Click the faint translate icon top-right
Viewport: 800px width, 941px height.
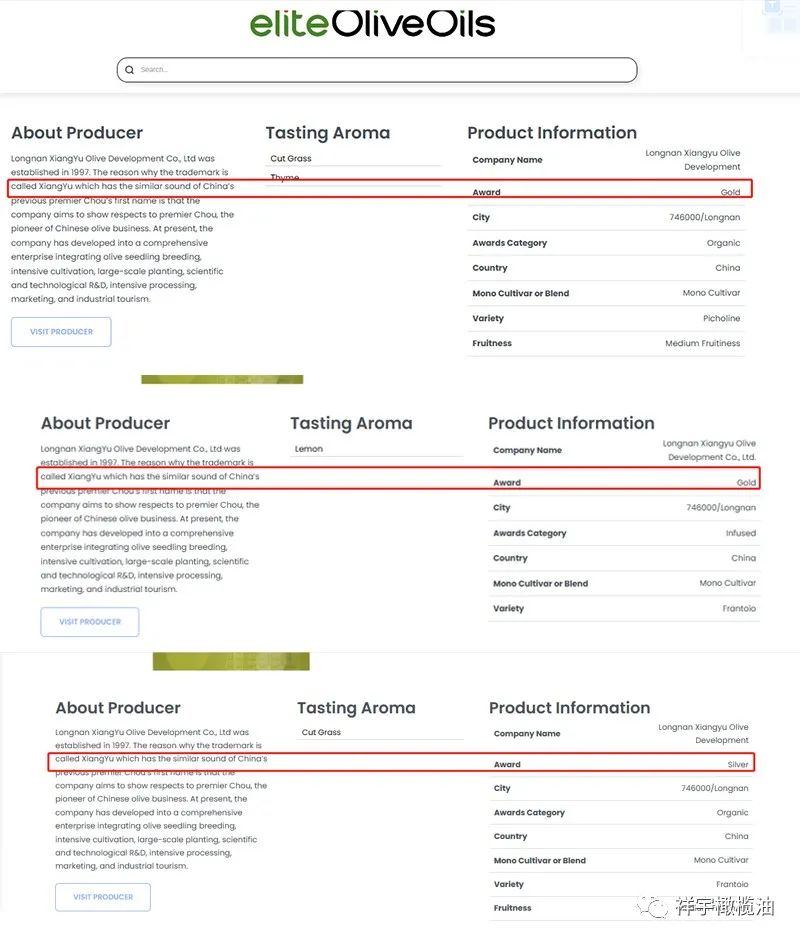coord(771,8)
